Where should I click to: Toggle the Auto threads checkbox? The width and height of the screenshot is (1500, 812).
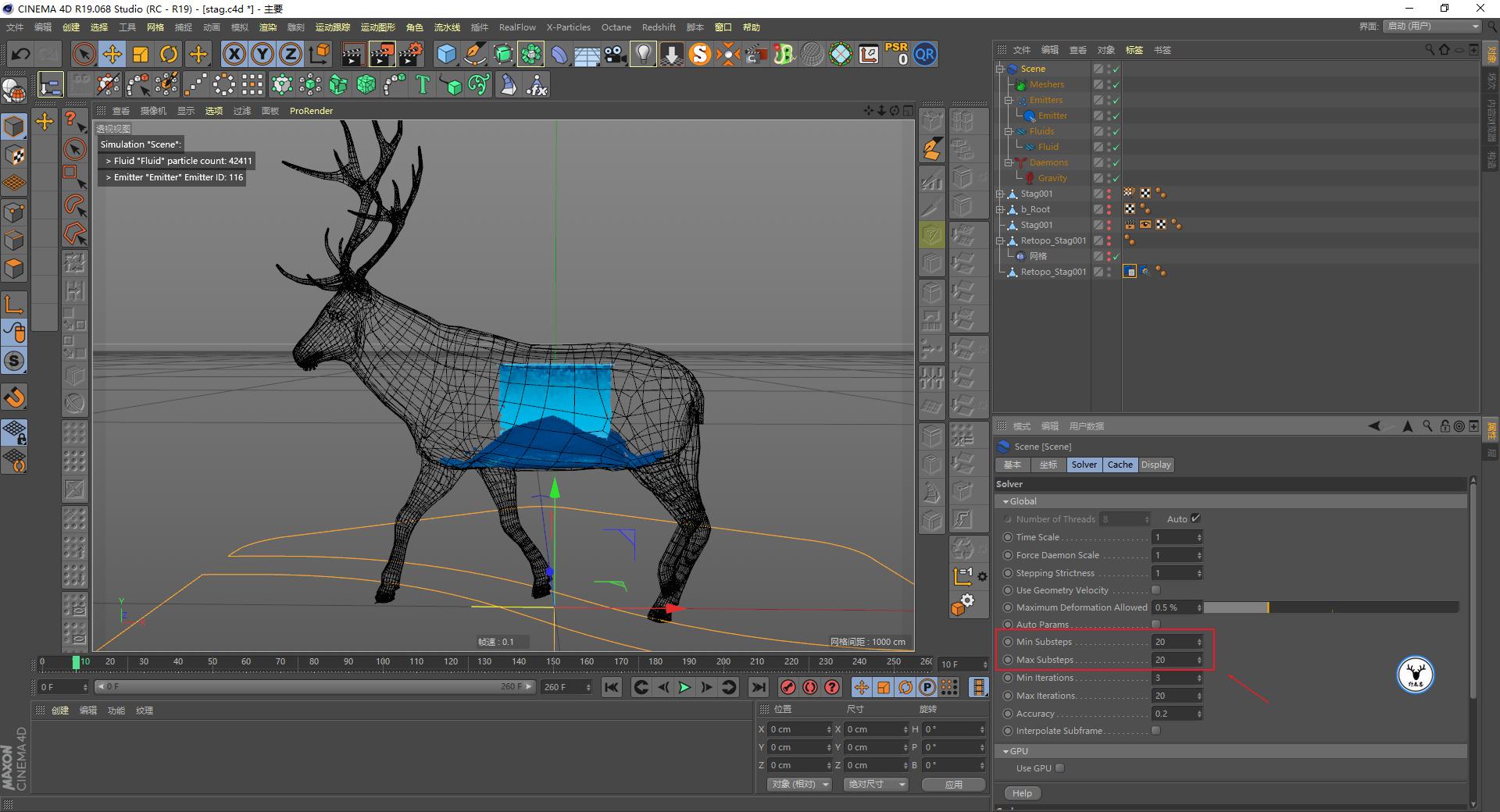coord(1195,518)
